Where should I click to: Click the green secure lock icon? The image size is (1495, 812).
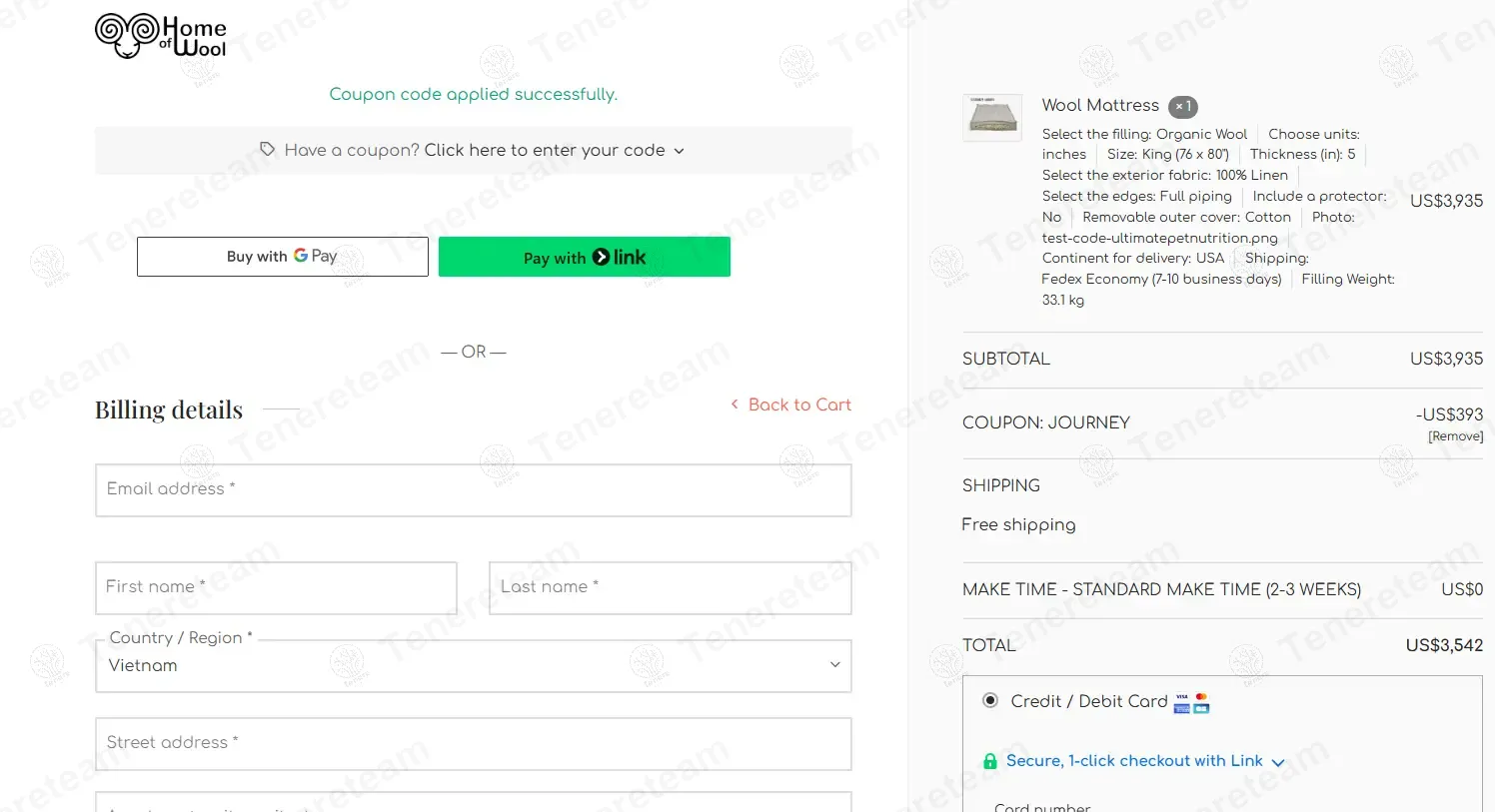pyautogui.click(x=989, y=761)
